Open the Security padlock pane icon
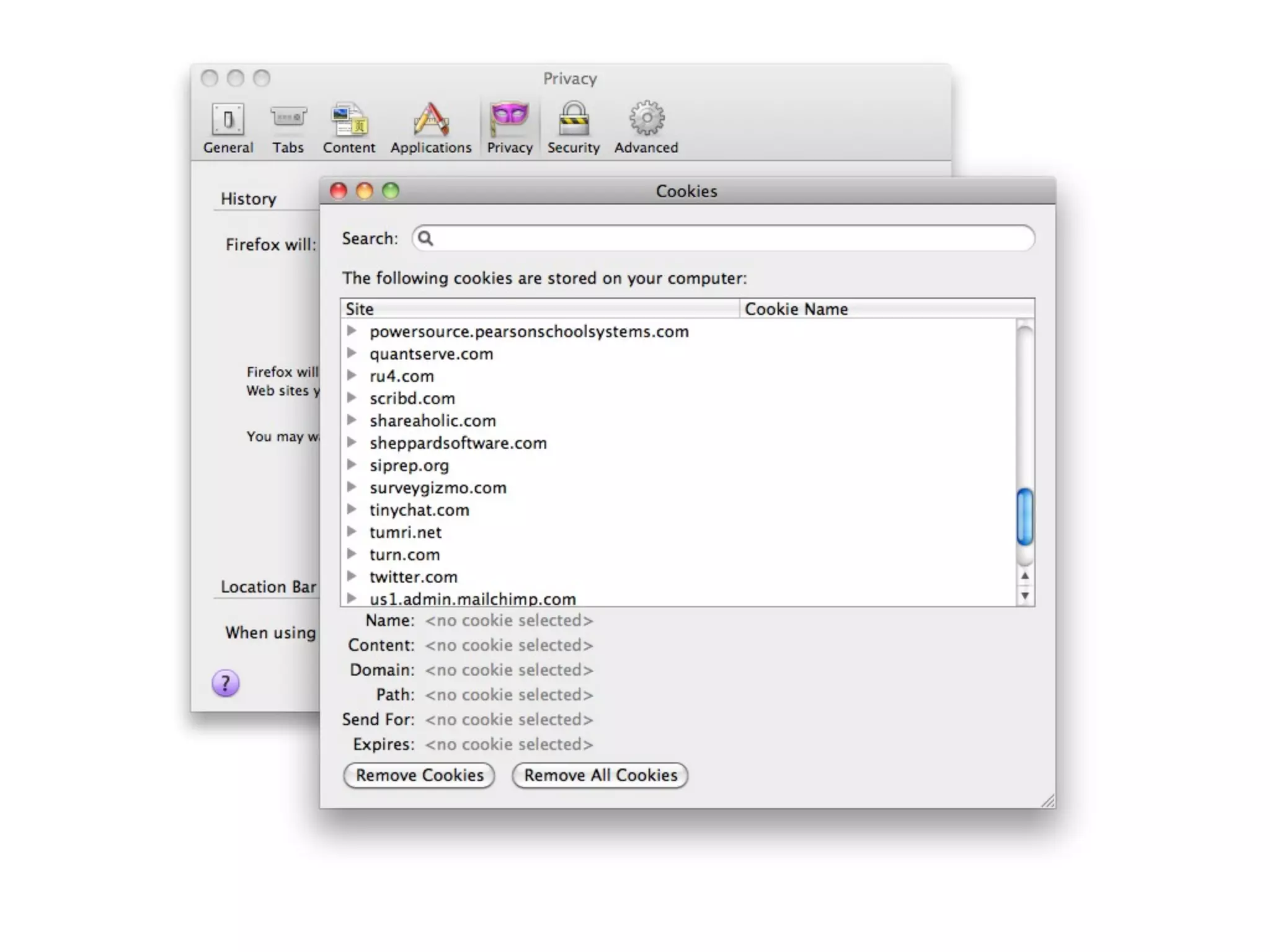The height and width of the screenshot is (952, 1270). (574, 120)
